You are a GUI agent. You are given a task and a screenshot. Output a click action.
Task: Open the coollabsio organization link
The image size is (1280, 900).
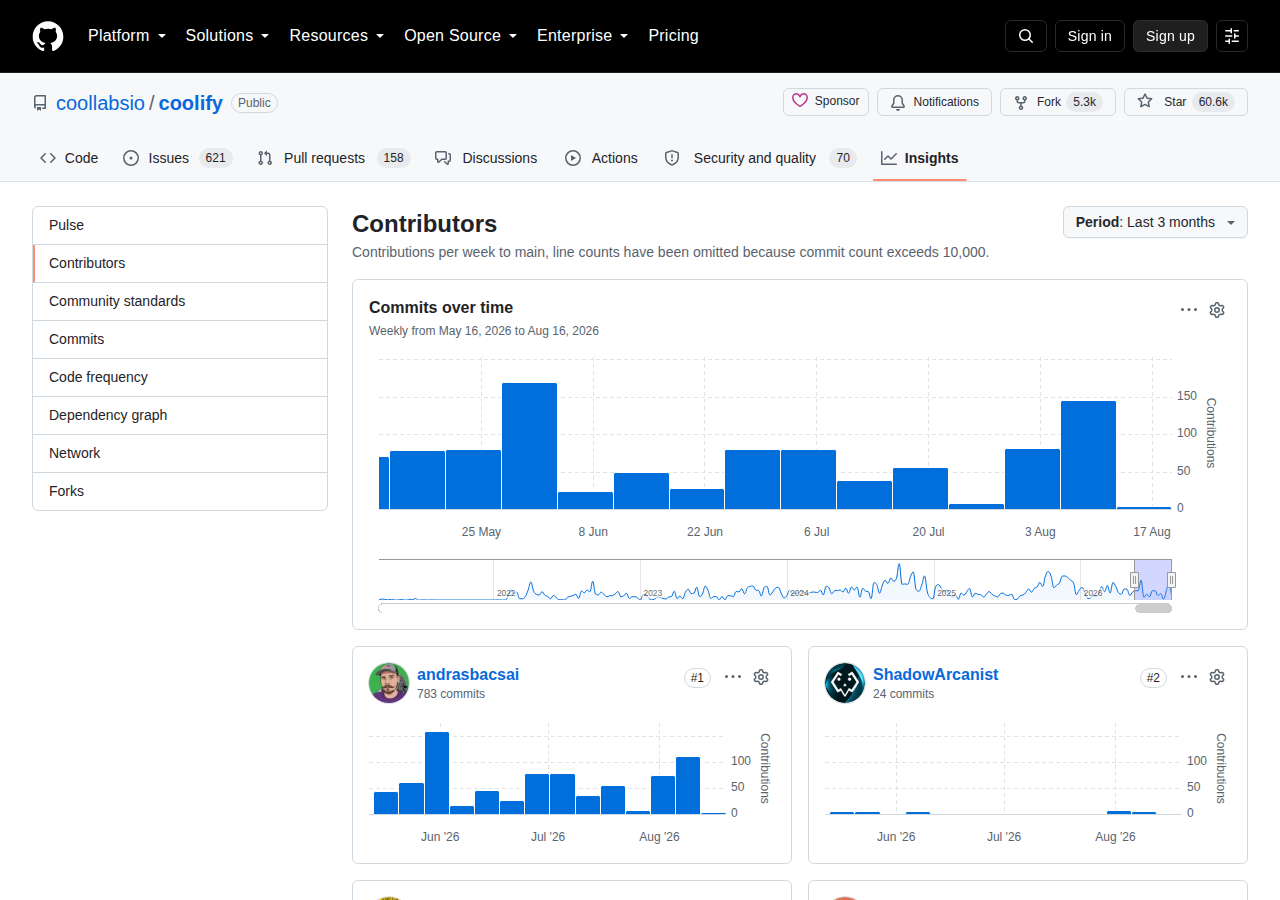pyautogui.click(x=100, y=103)
